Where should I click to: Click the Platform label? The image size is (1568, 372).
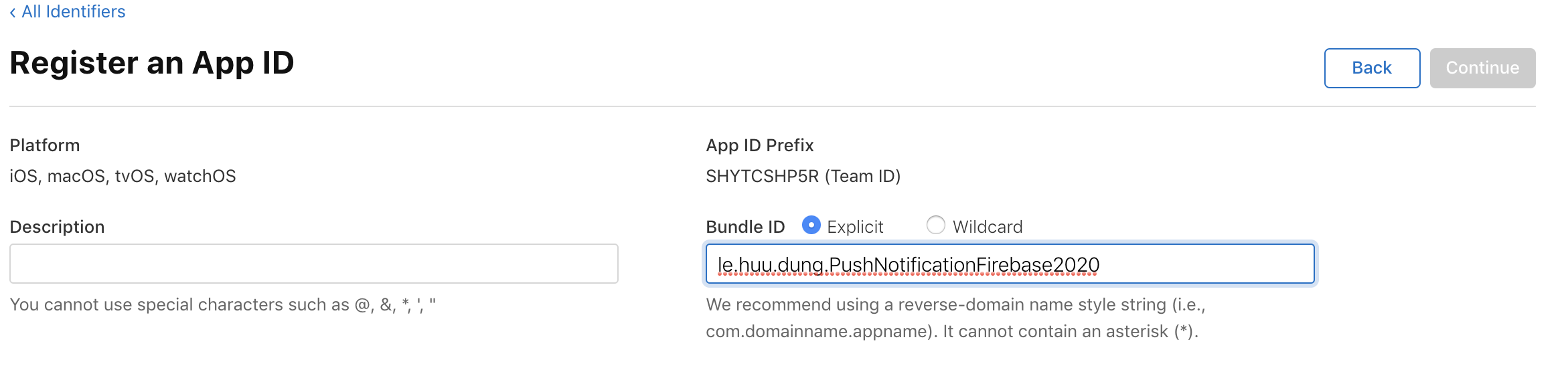point(44,145)
